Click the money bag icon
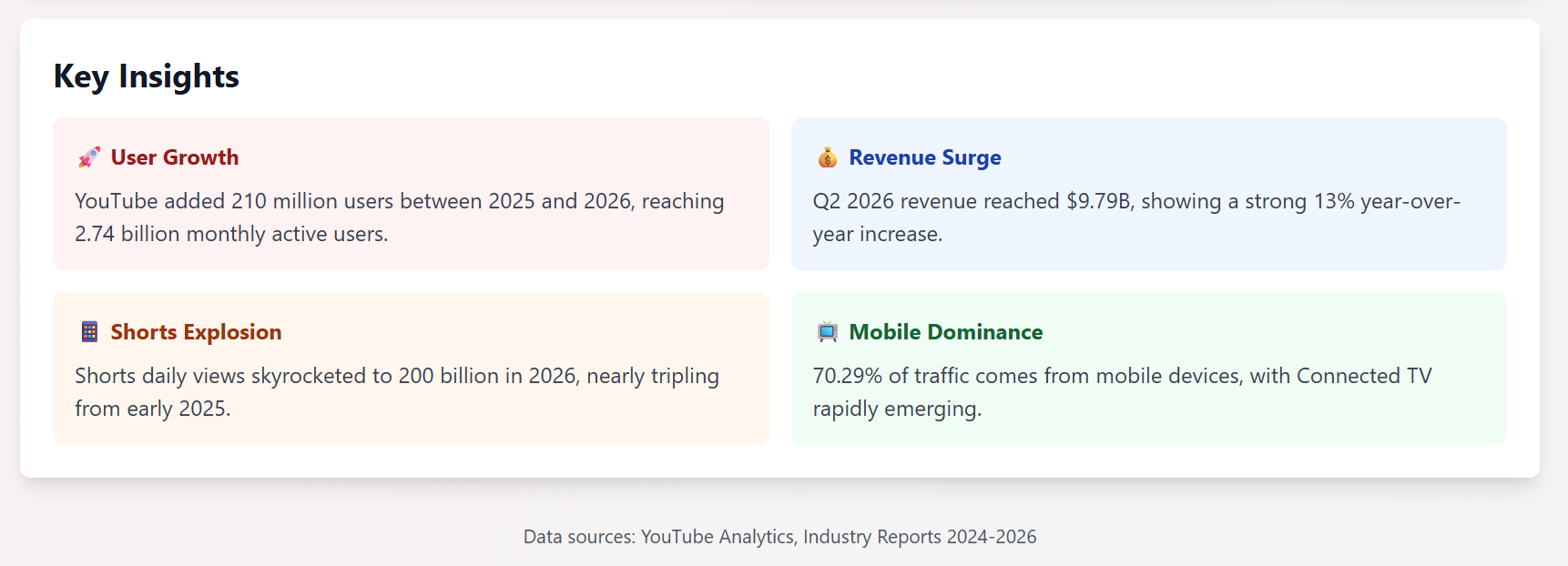1568x566 pixels. (x=827, y=157)
